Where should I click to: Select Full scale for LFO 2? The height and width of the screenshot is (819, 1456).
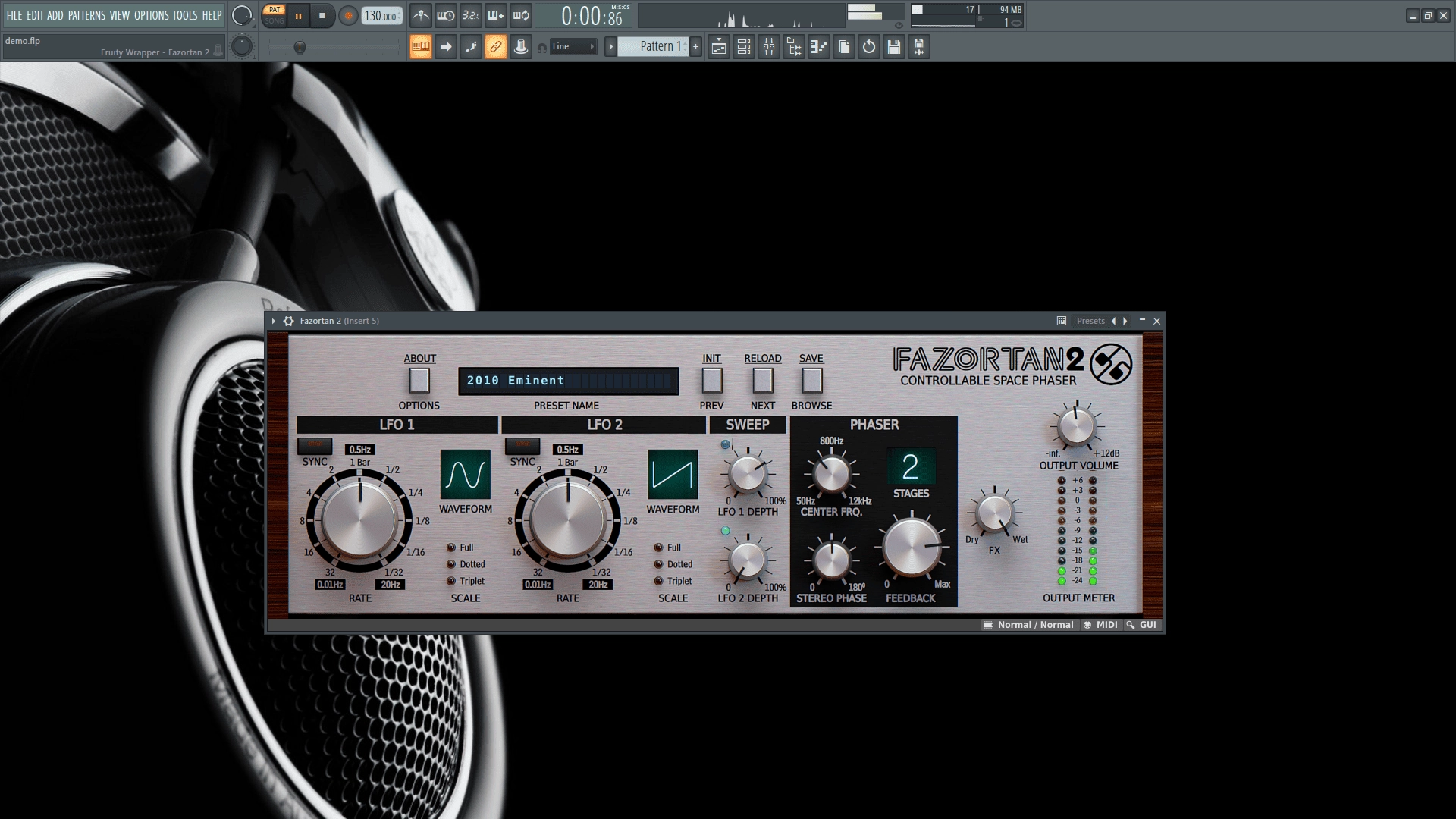[x=659, y=548]
